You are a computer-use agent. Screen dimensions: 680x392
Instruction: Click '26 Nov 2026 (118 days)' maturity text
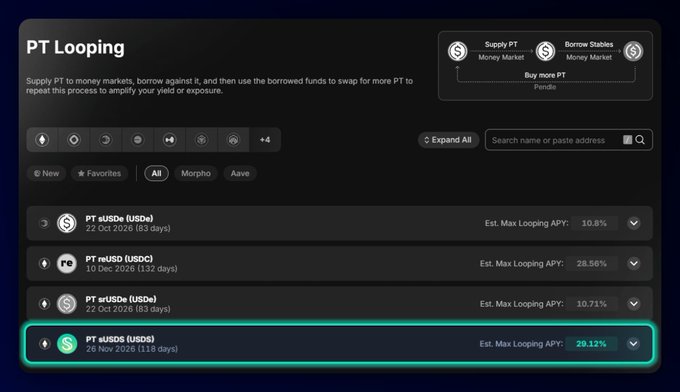(132, 349)
